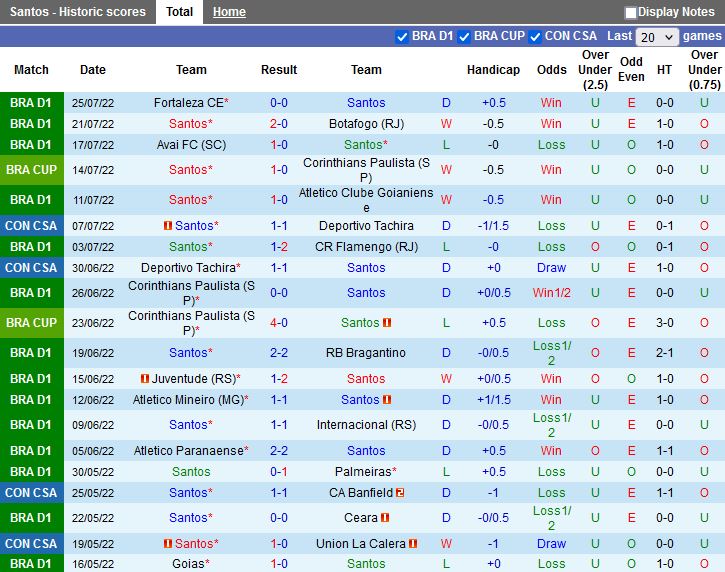The image size is (725, 572).
Task: Open Fortaleza CE team link
Action: [x=189, y=103]
